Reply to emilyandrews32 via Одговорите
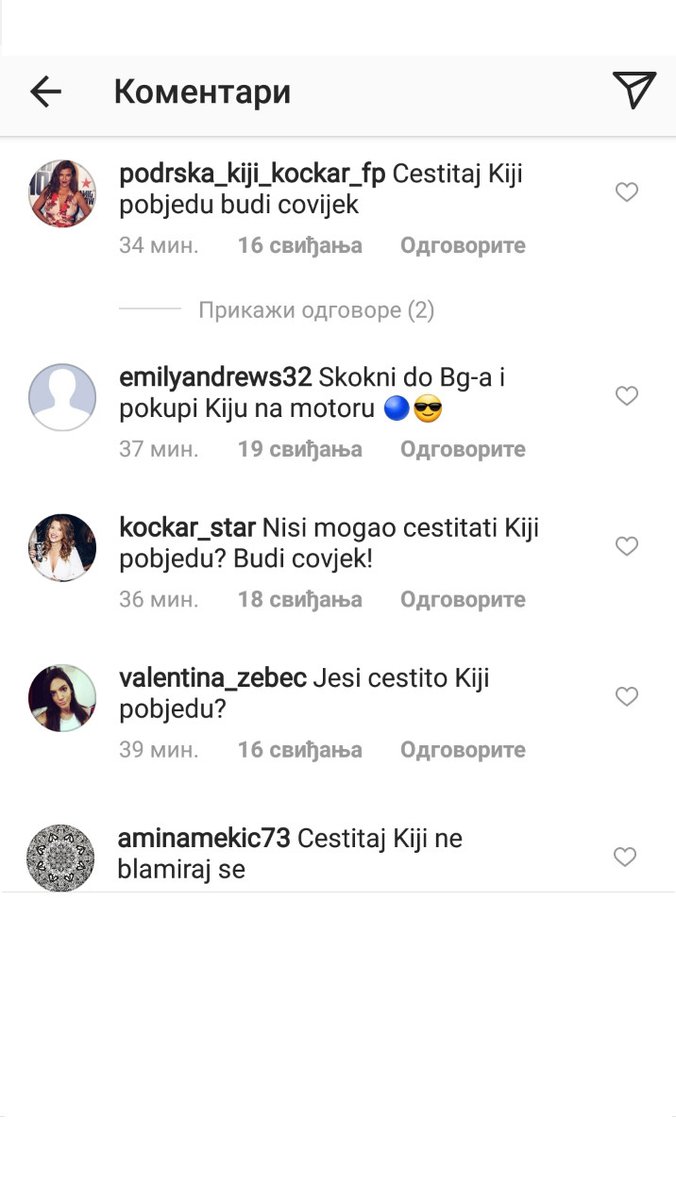This screenshot has height=1200, width=676. (463, 449)
